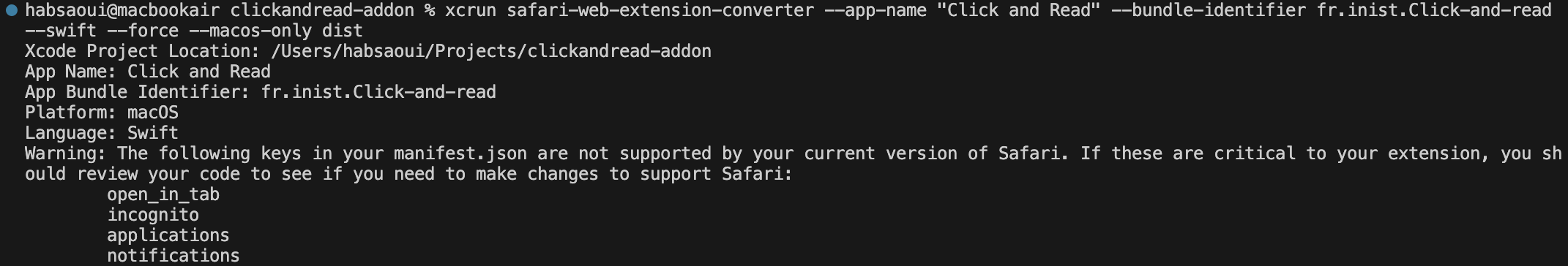The height and width of the screenshot is (266, 1568).
Task: Click fr.inist.Click-and-read in App Bundle Identifier line
Action: coord(378,92)
